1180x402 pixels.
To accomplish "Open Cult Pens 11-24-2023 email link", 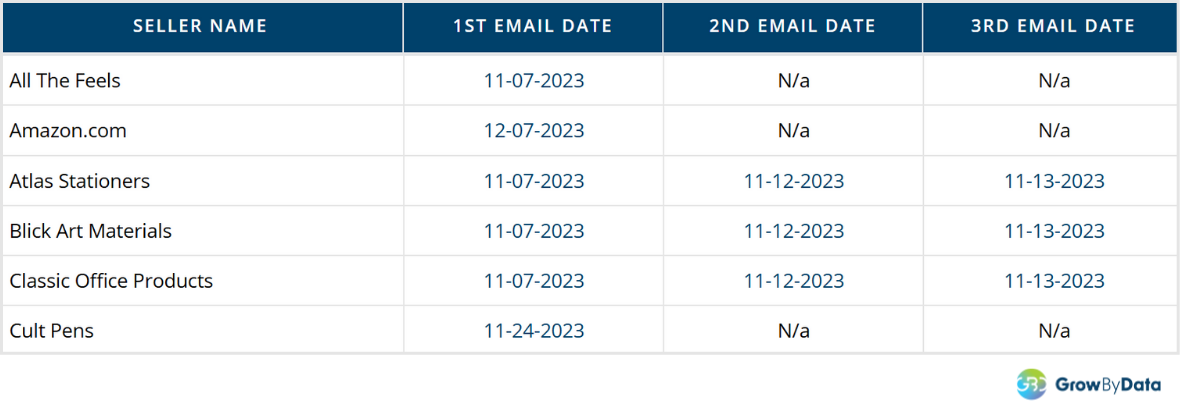I will click(534, 331).
